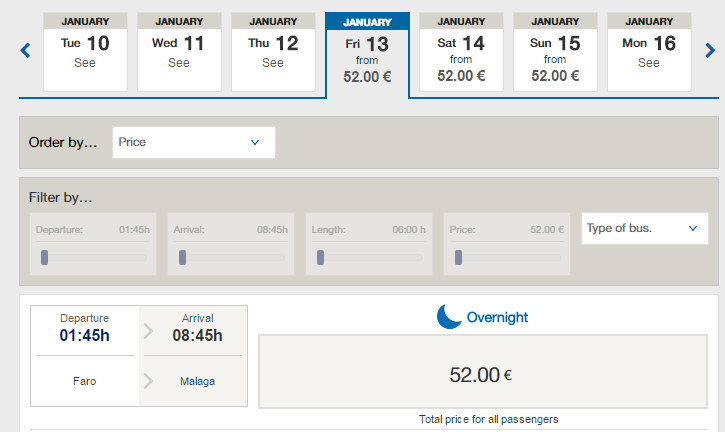The height and width of the screenshot is (432, 725).
Task: Click the Arrival time slider handle
Action: [182, 258]
